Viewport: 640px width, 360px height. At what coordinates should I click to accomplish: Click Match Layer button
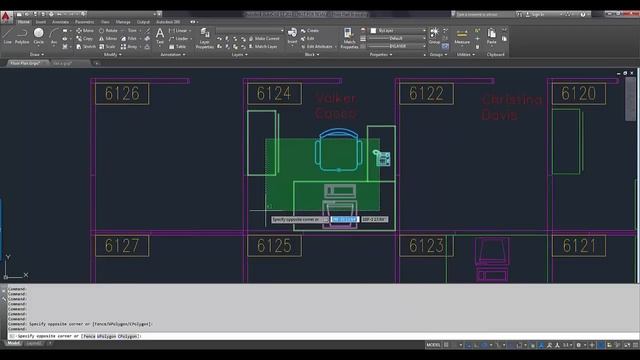coord(262,47)
